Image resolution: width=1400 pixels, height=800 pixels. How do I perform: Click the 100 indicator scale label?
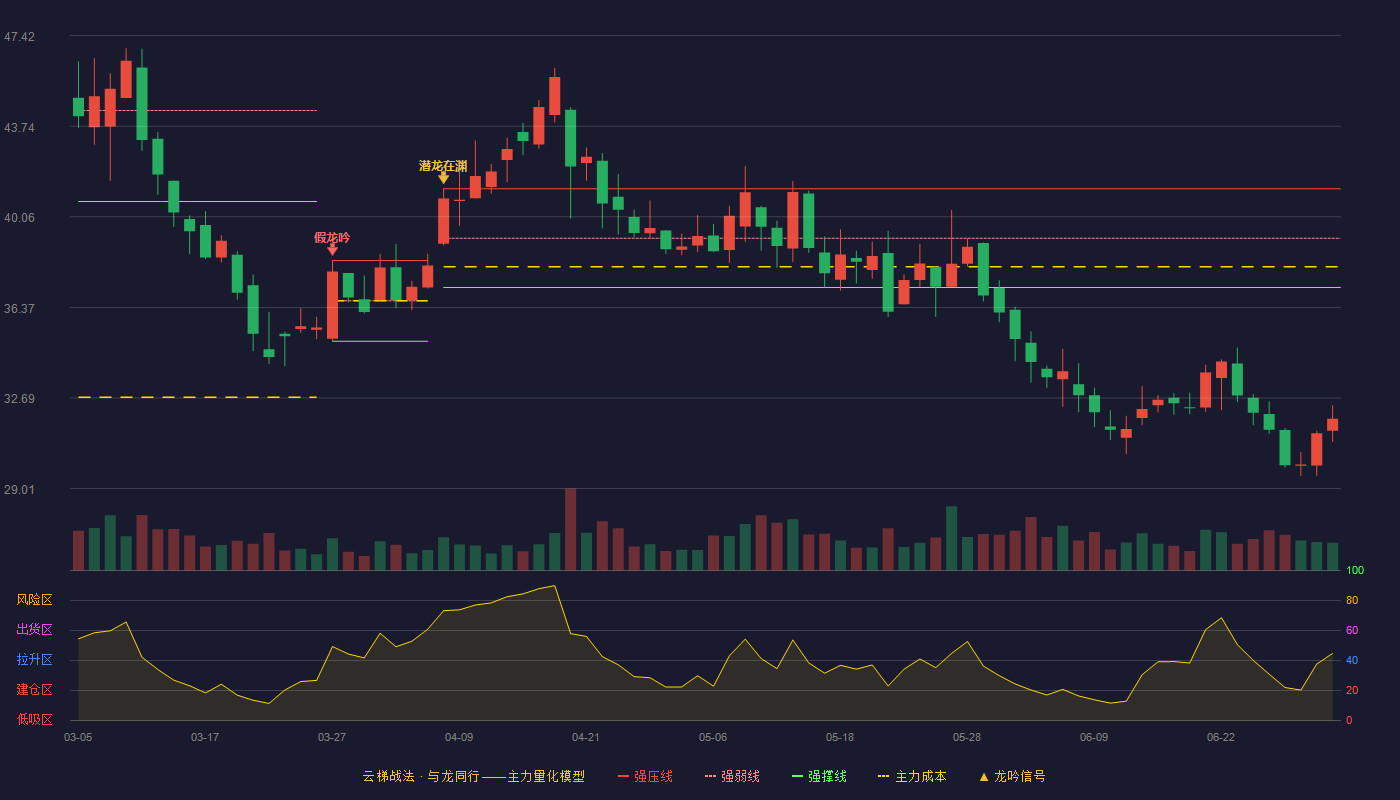pyautogui.click(x=1355, y=571)
